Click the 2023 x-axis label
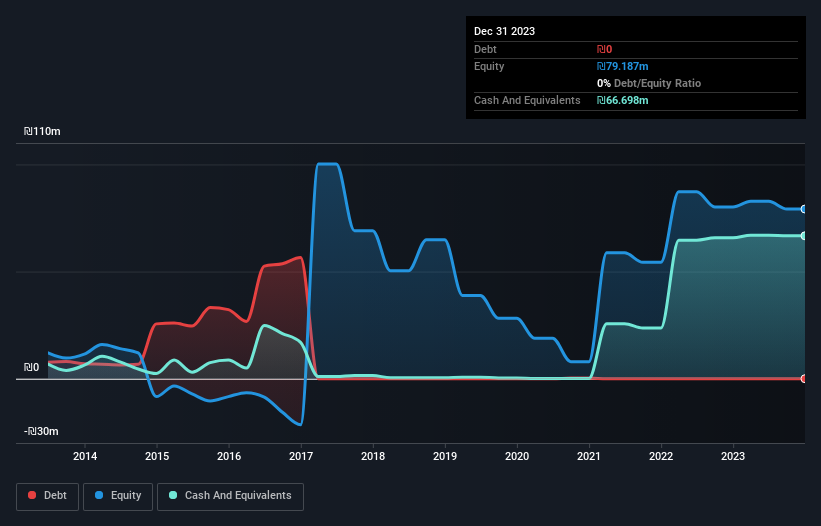Viewport: 821px width, 526px height. (733, 456)
